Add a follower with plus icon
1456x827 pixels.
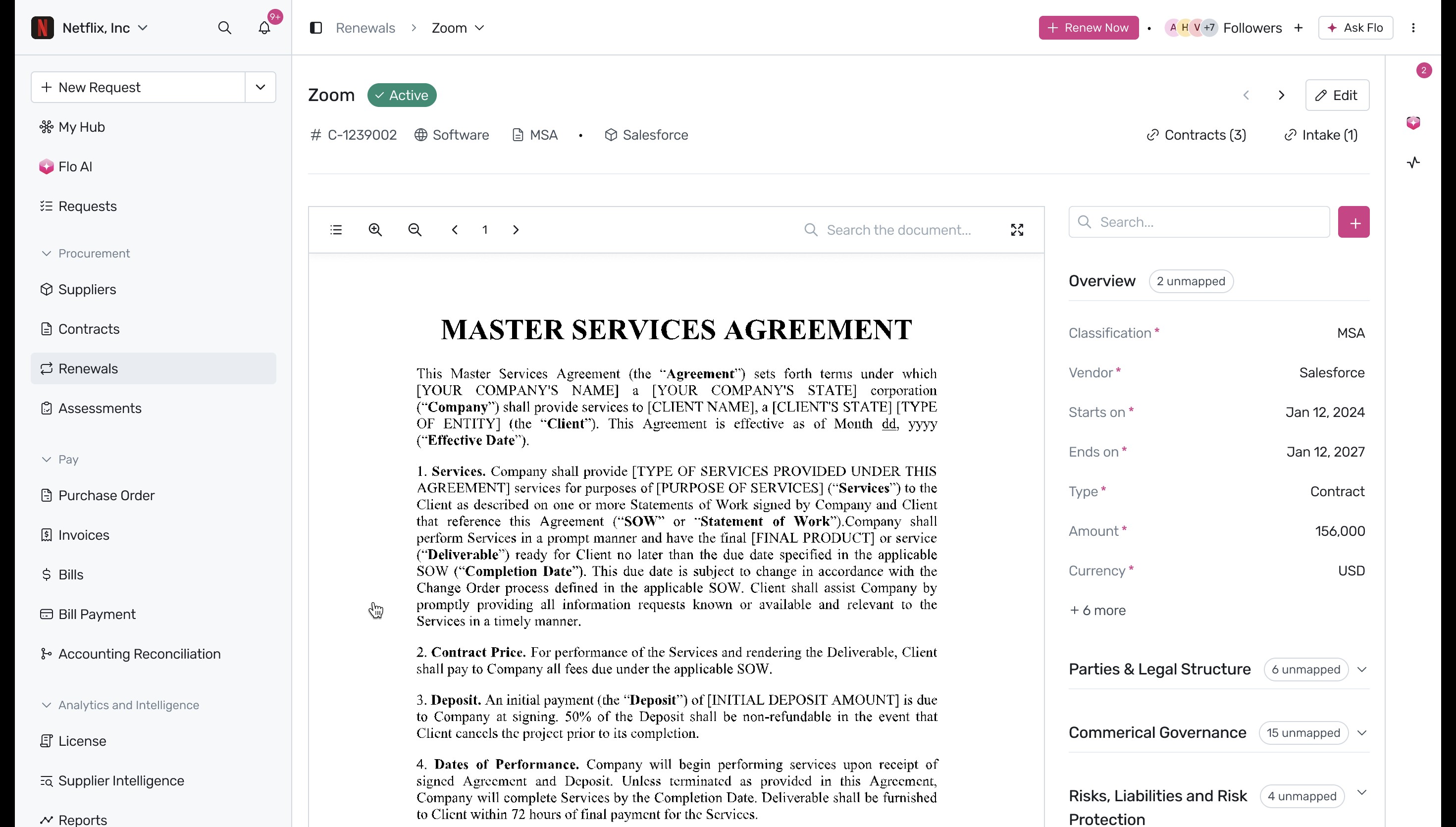coord(1299,28)
